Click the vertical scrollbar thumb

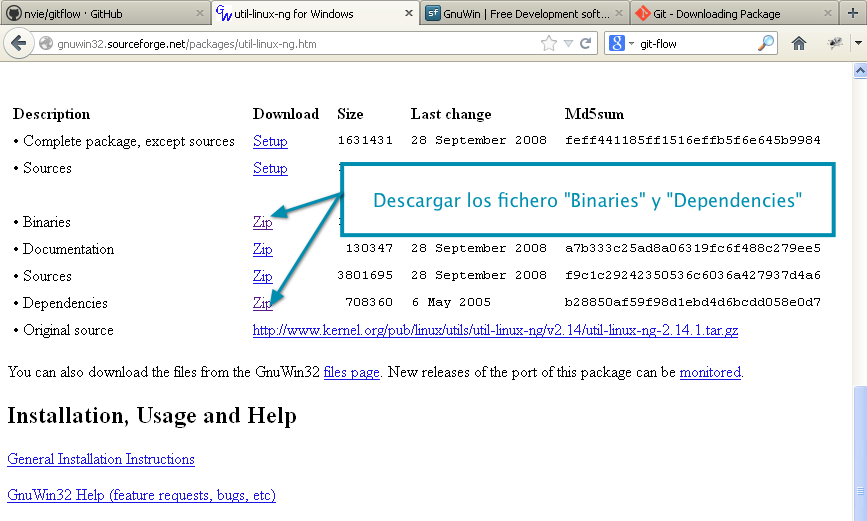coord(860,454)
